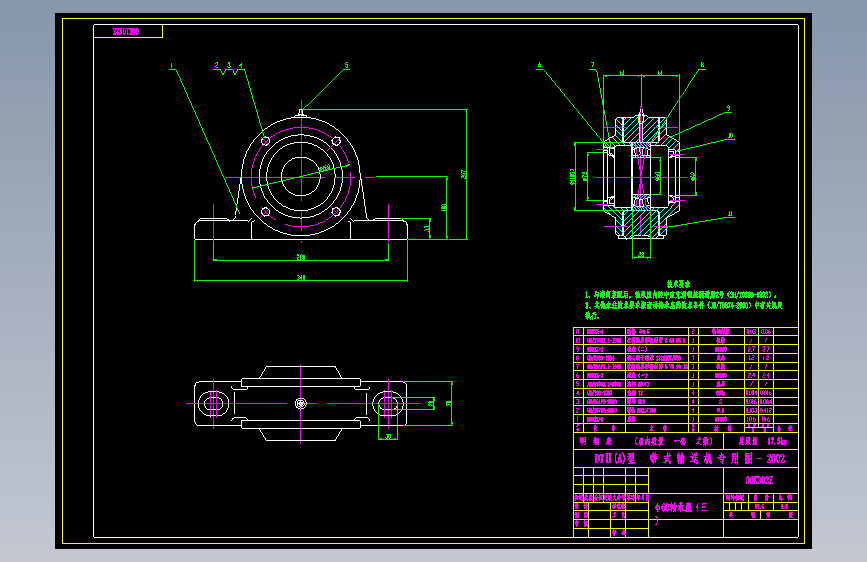This screenshot has height=562, width=867.
Task: Click the '17.5kg' total weight text
Action: tap(777, 441)
